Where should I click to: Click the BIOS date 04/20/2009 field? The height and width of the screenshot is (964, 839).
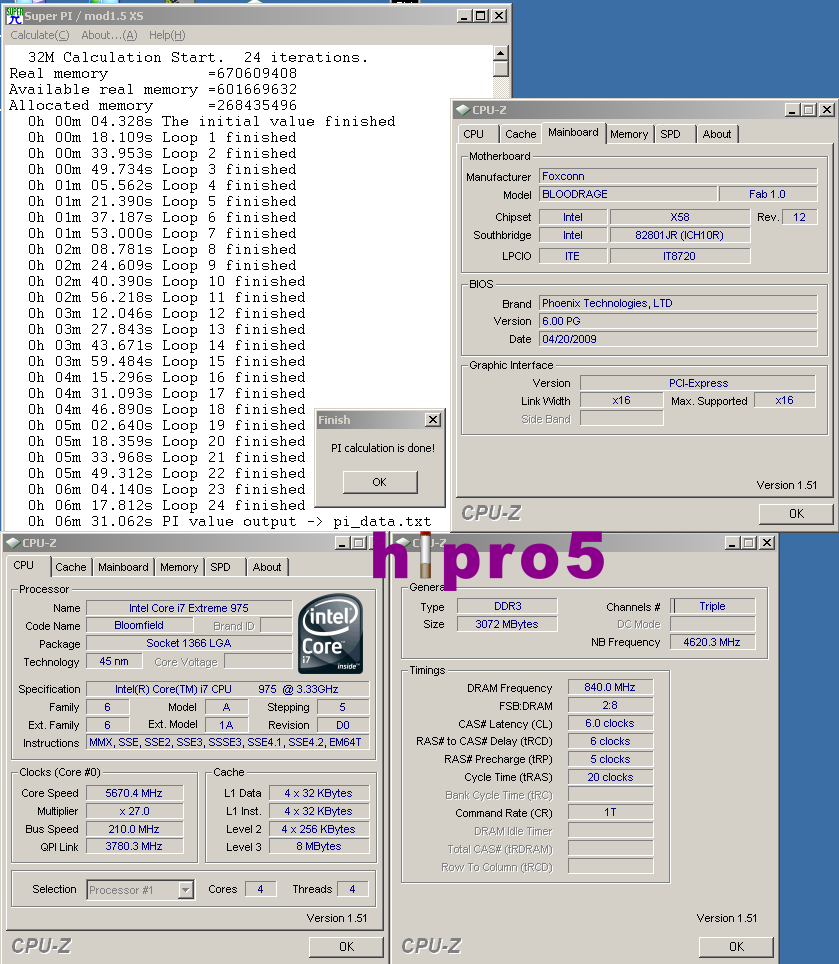pyautogui.click(x=678, y=339)
